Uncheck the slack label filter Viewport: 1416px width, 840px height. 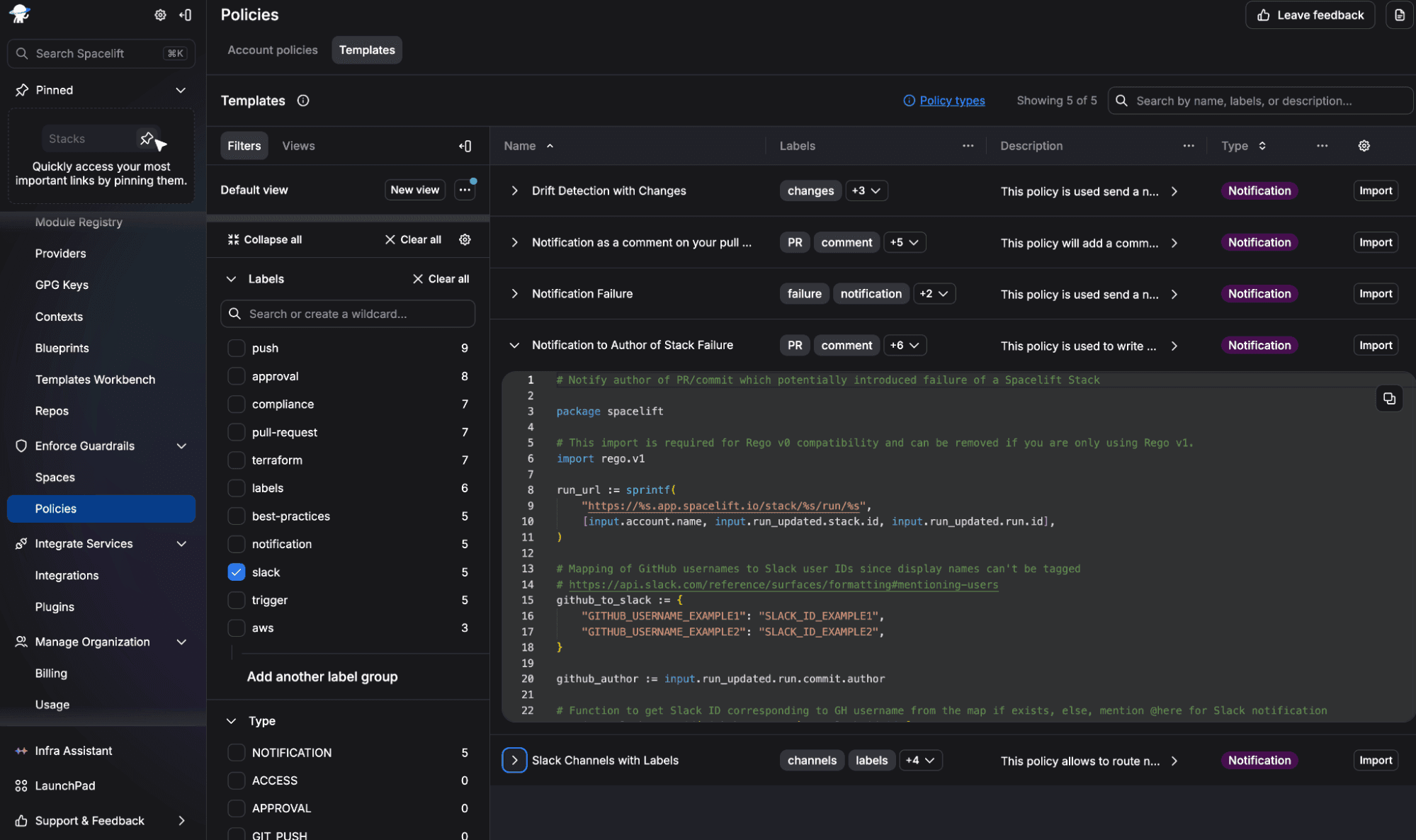coord(236,572)
